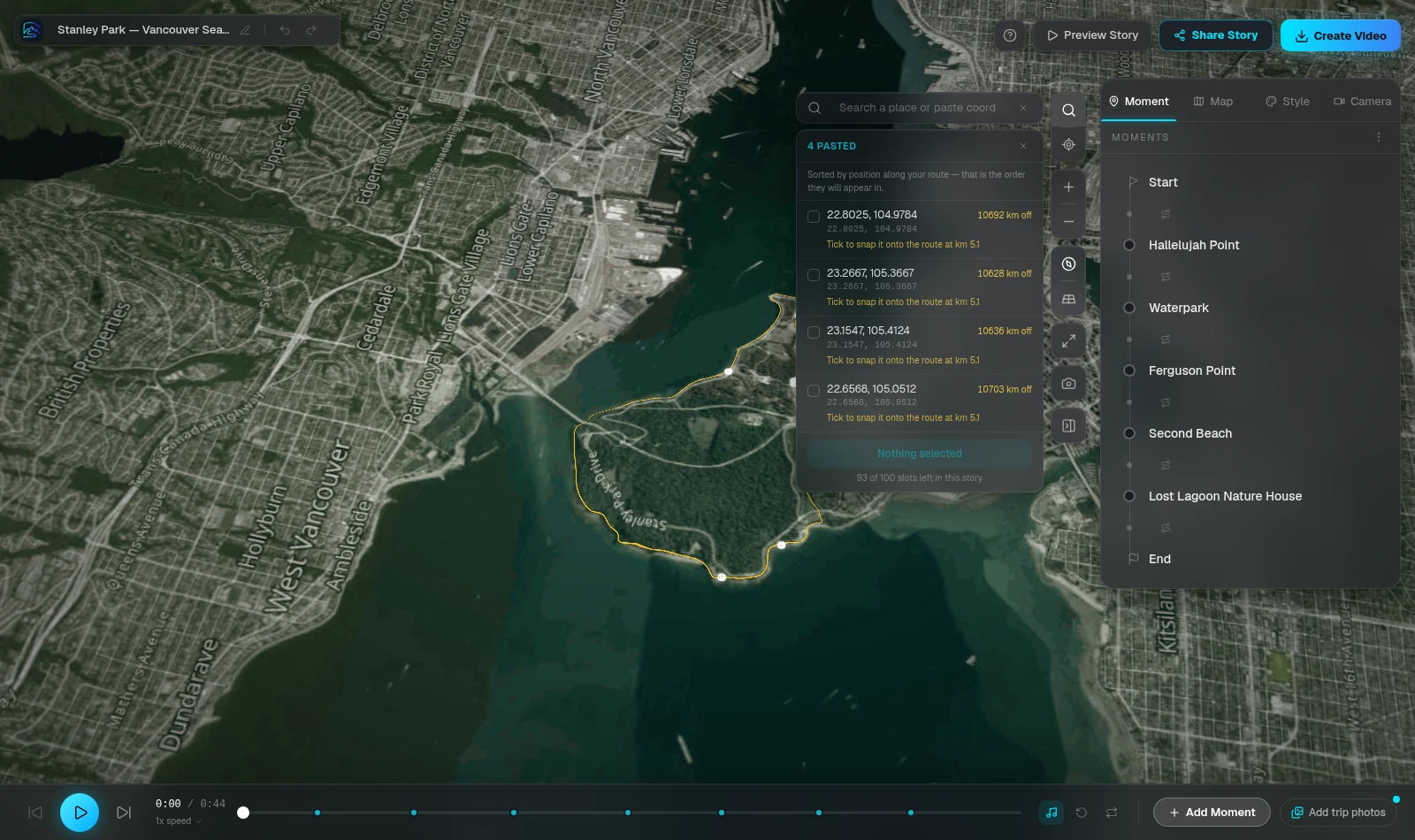The image size is (1415, 840).
Task: Zoom in with the plus icon
Action: point(1068,187)
